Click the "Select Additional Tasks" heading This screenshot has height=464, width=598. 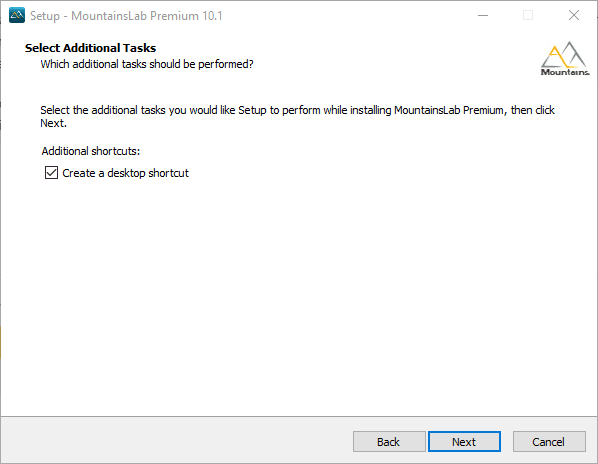coord(90,48)
